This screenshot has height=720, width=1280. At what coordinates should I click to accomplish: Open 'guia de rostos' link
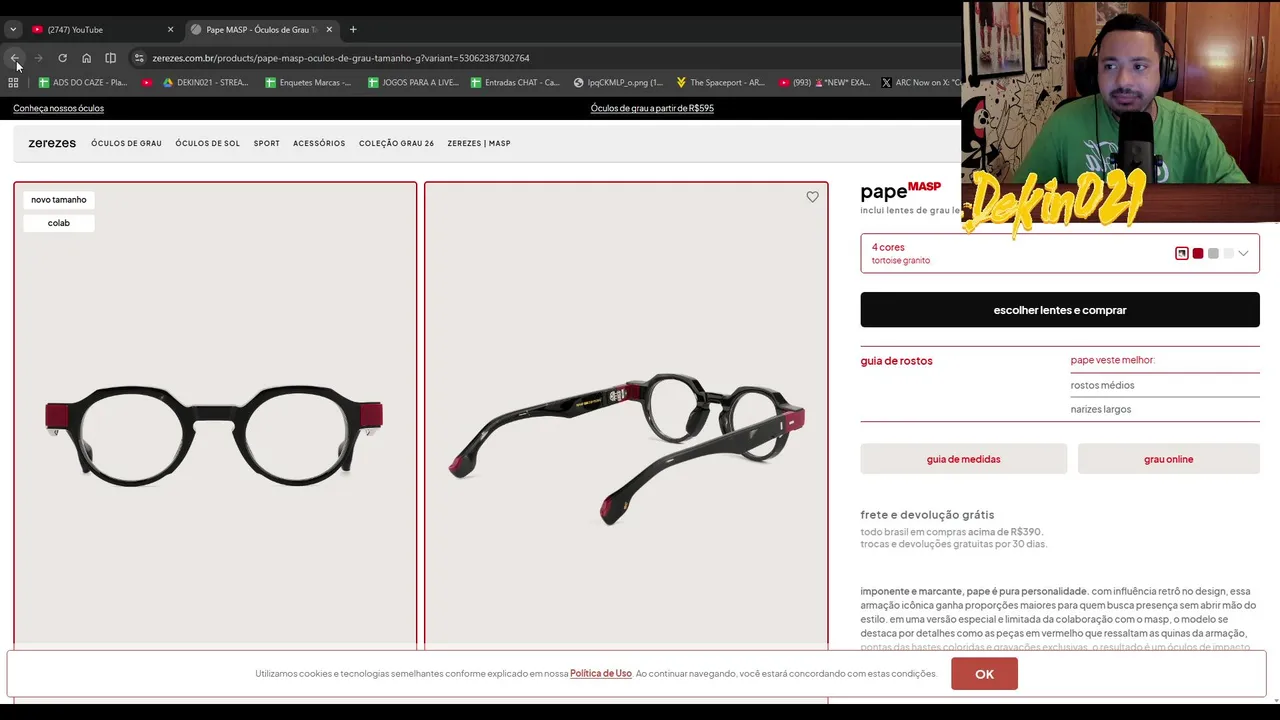click(896, 361)
